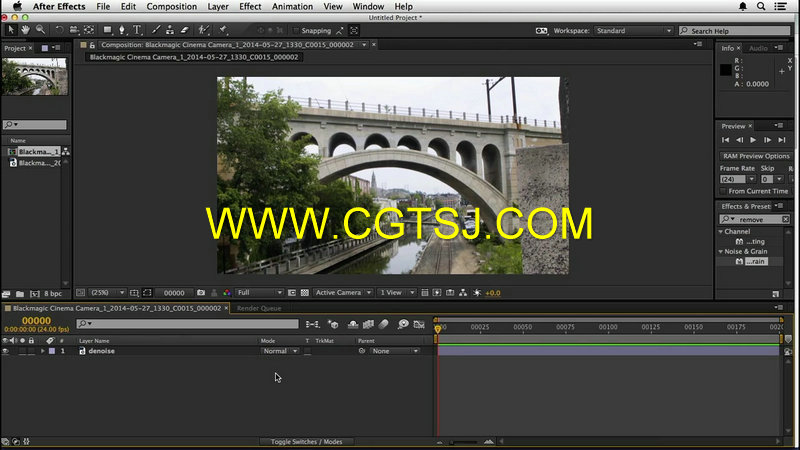The width and height of the screenshot is (800, 450).
Task: Select the Eraser tool
Action: point(185,30)
